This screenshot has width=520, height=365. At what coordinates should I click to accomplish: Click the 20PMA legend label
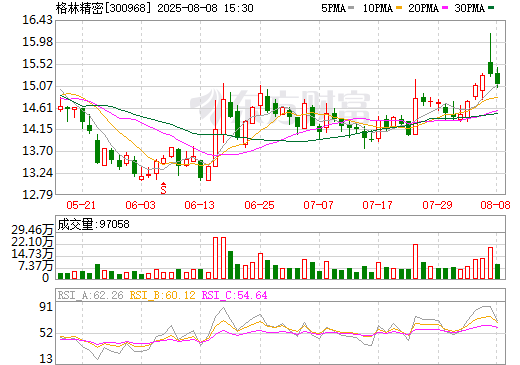(x=423, y=8)
